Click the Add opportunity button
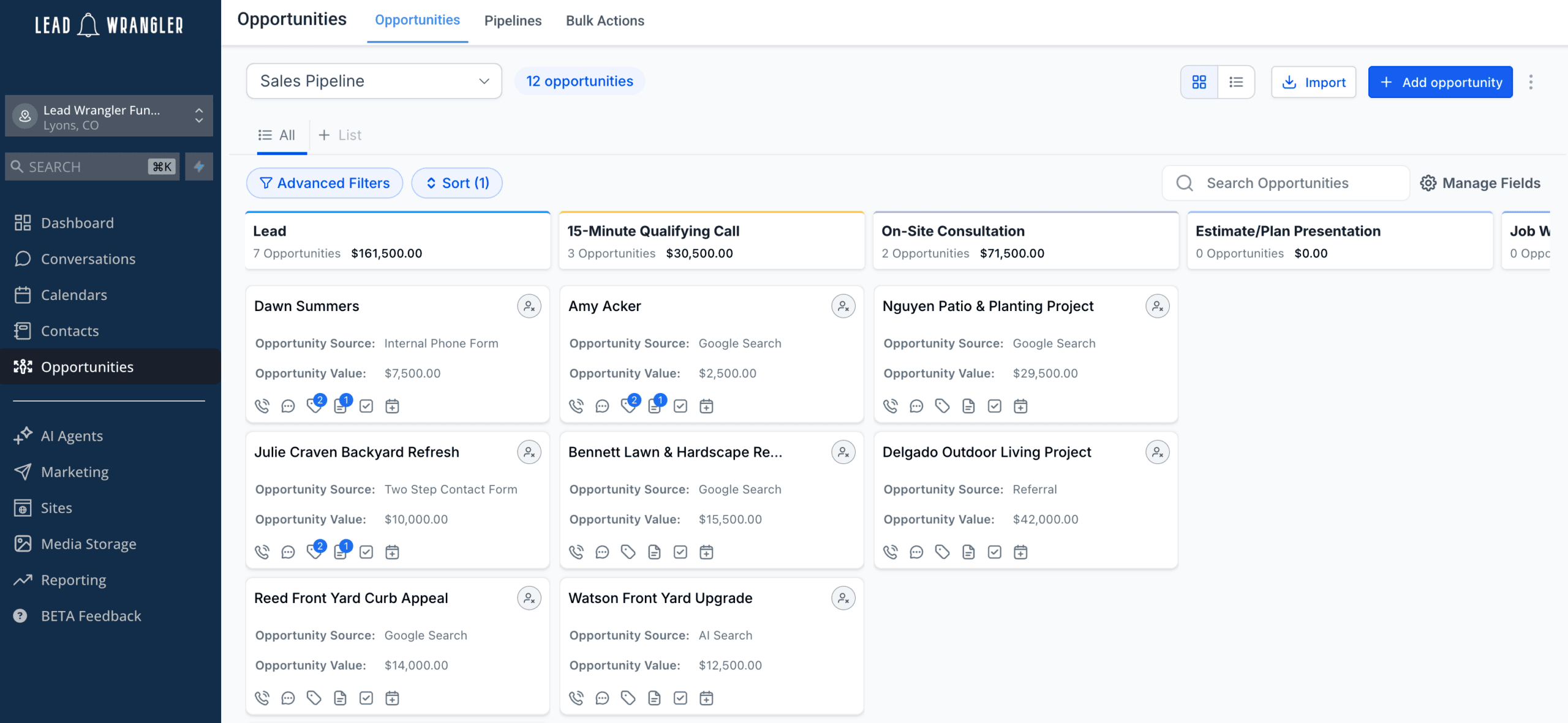Viewport: 1568px width, 723px height. tap(1441, 82)
